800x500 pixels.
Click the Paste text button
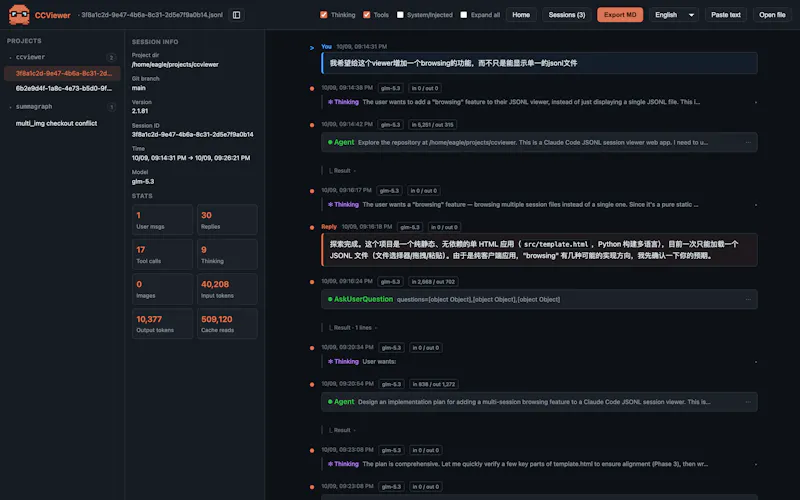[726, 15]
